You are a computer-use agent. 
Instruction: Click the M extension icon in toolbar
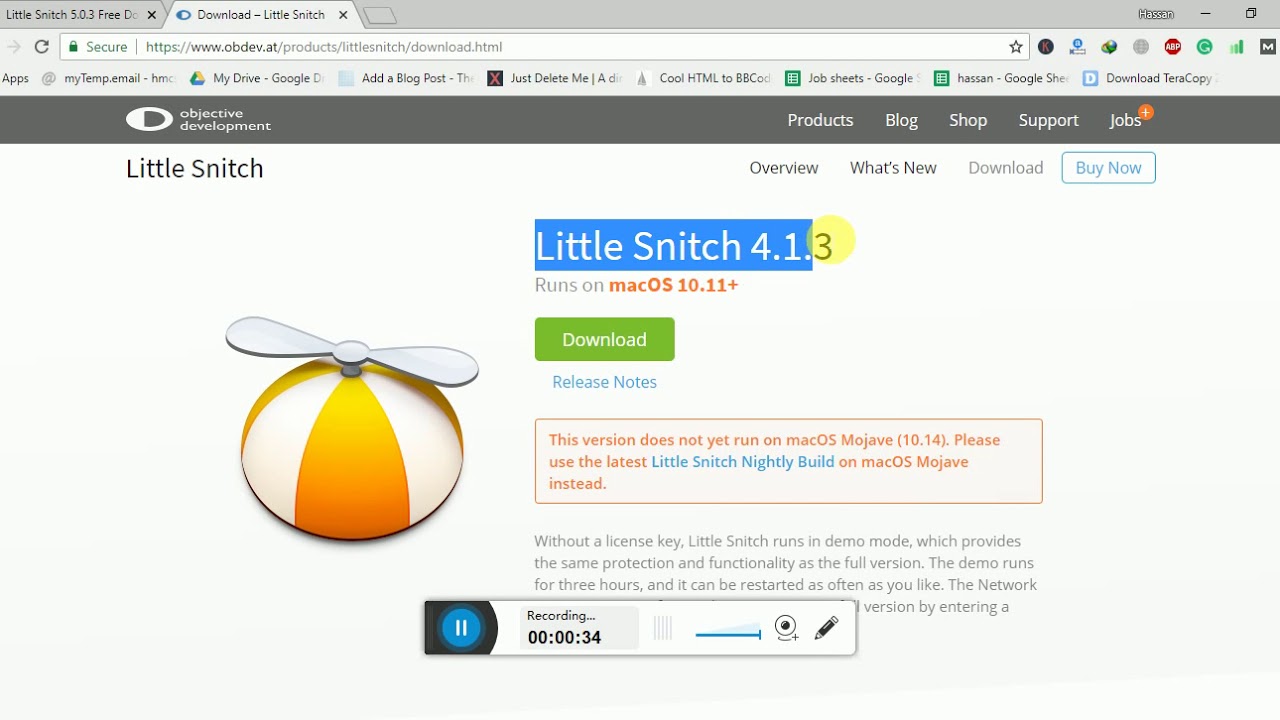pos(1268,47)
